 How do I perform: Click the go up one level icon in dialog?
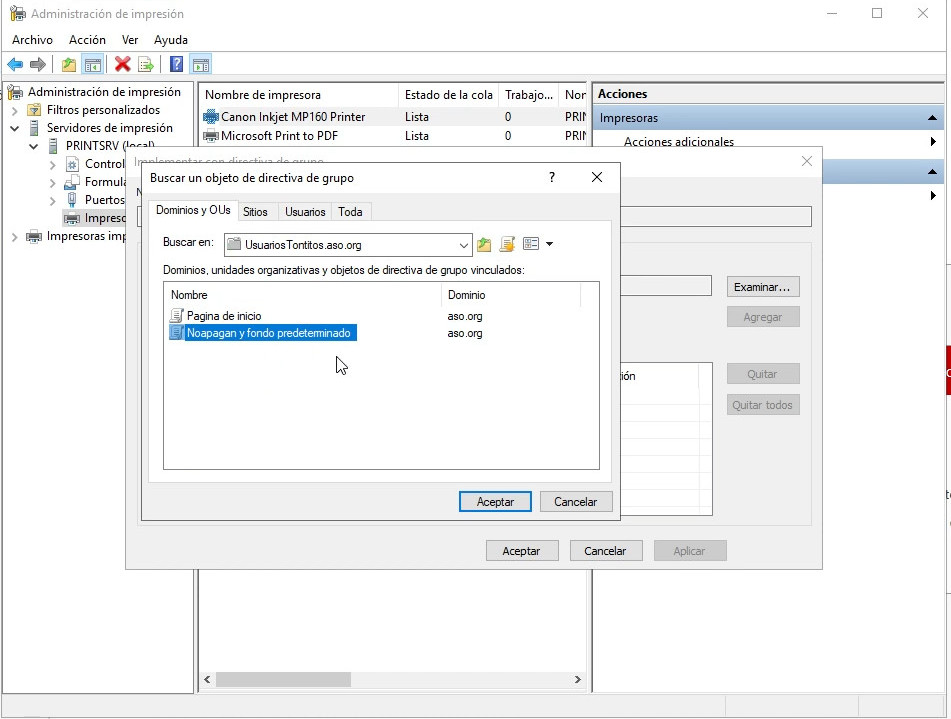485,244
